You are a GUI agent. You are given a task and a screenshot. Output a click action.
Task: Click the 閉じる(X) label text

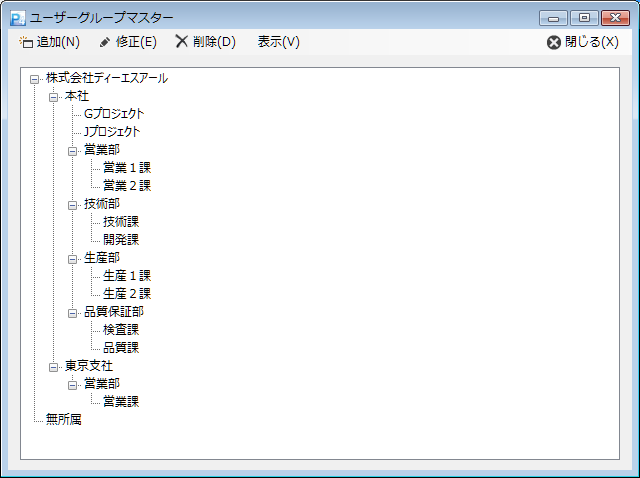(x=591, y=42)
